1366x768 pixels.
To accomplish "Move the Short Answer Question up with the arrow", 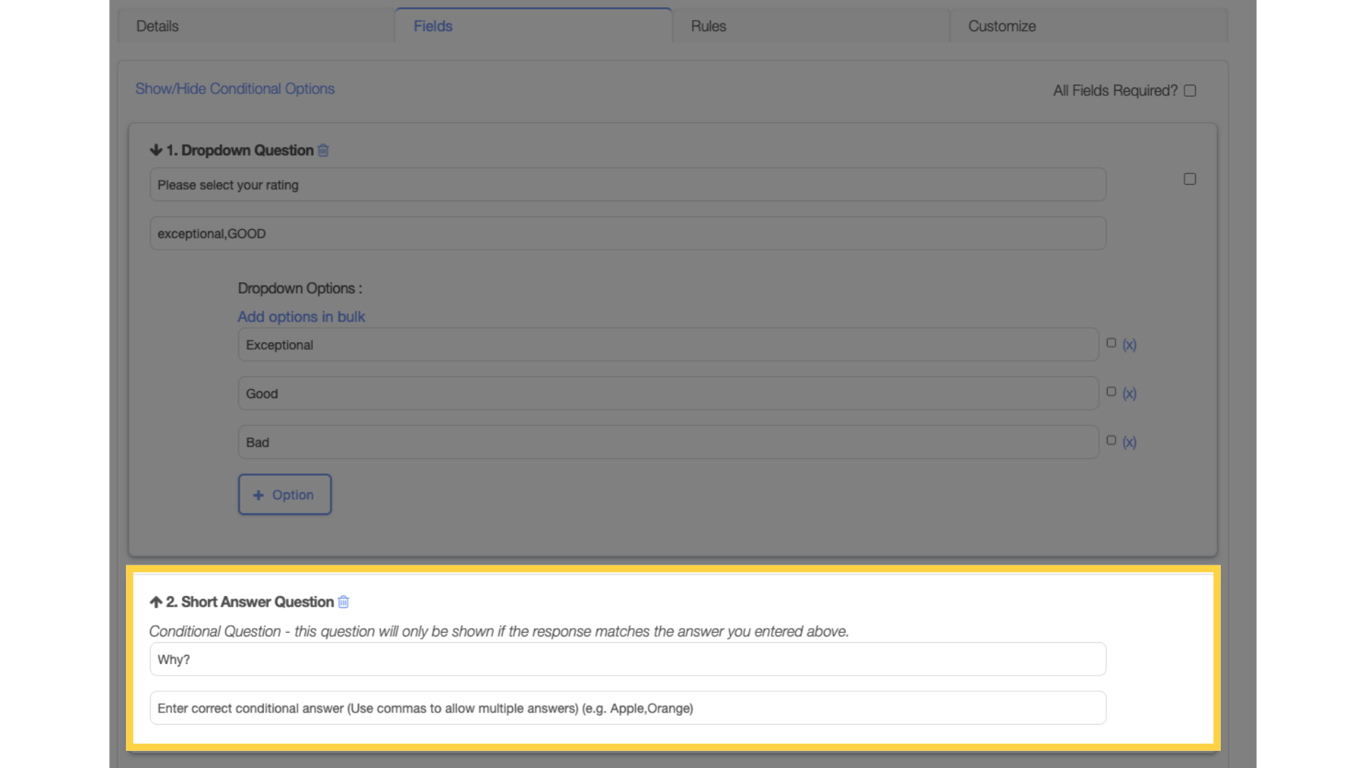I will tap(156, 602).
